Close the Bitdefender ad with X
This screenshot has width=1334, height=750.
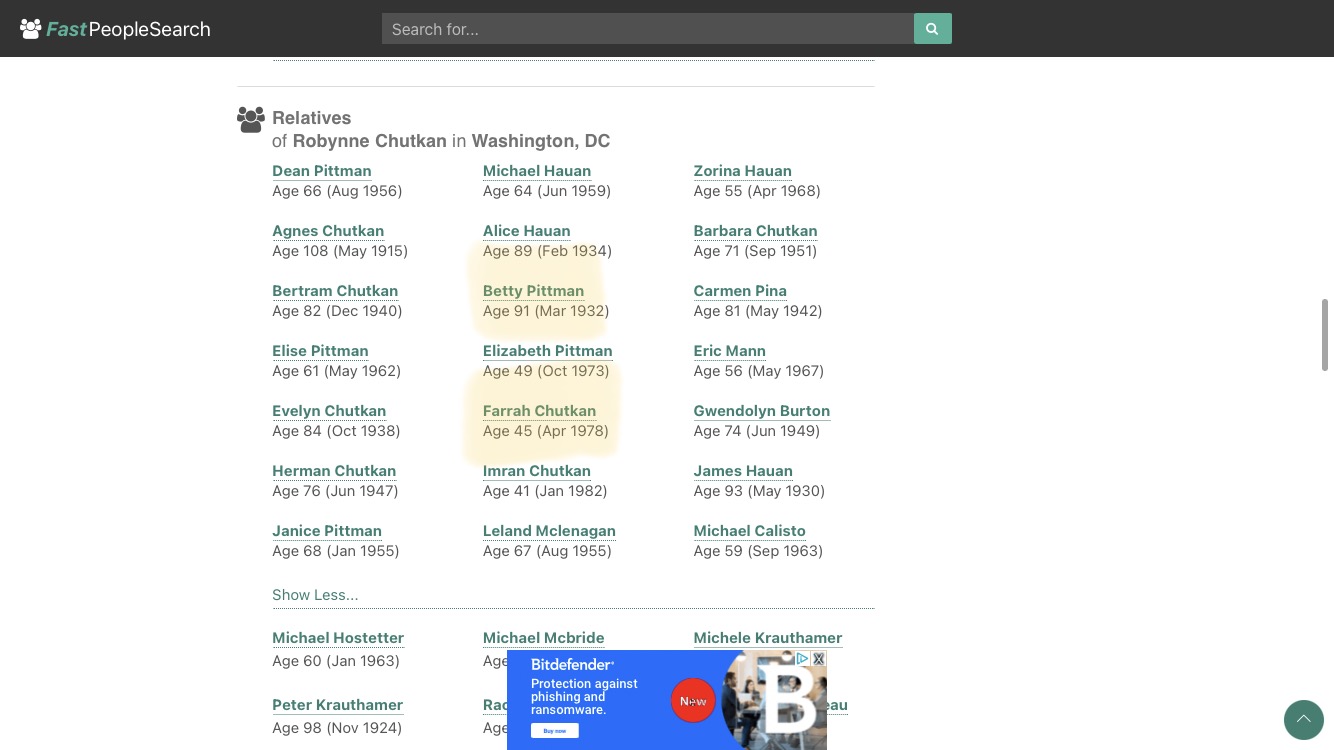pos(819,659)
